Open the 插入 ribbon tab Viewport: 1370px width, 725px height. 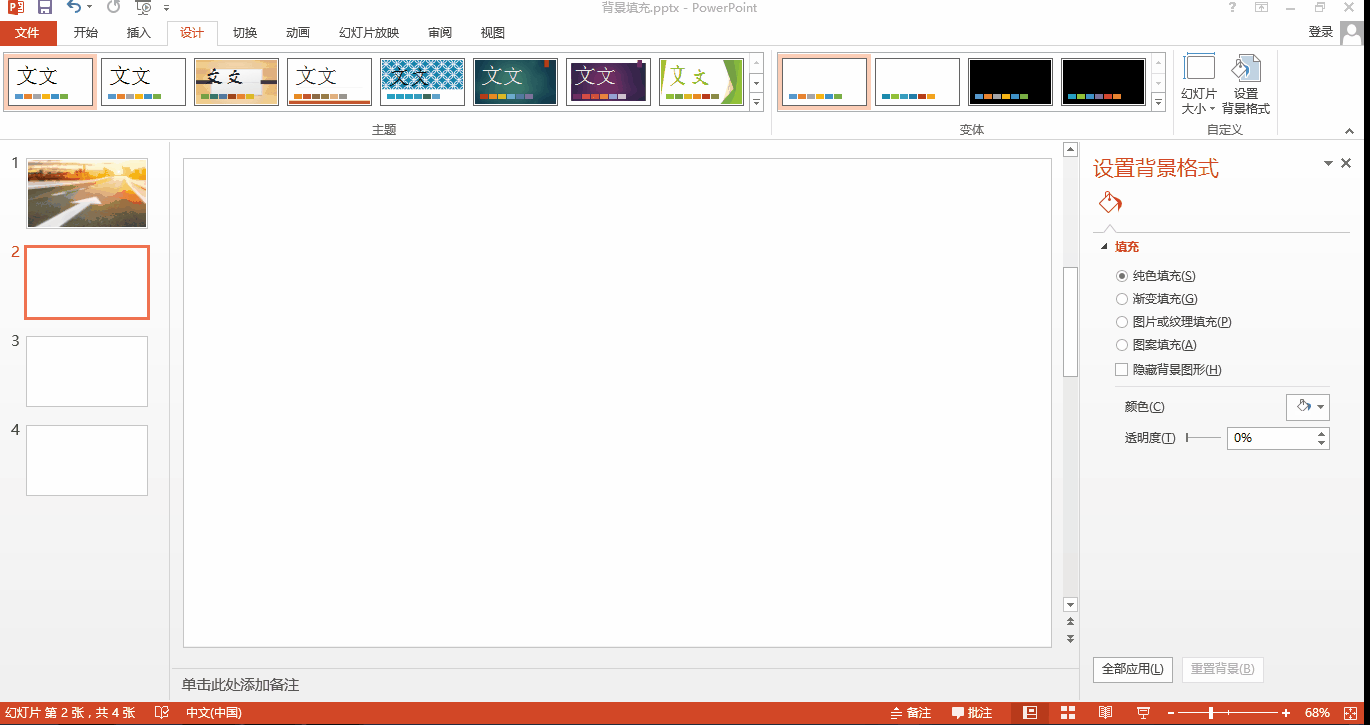click(x=138, y=33)
